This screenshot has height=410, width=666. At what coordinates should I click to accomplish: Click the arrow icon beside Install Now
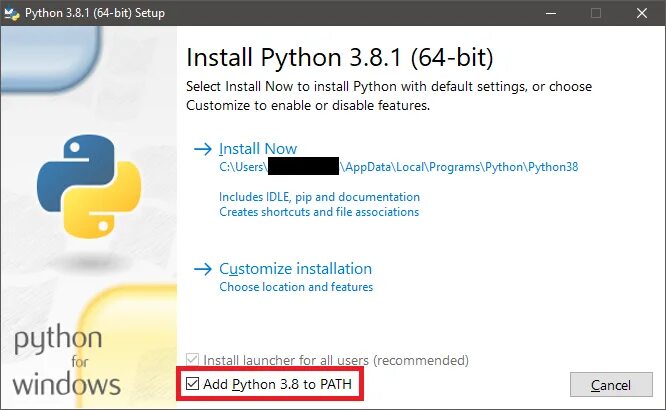click(203, 149)
